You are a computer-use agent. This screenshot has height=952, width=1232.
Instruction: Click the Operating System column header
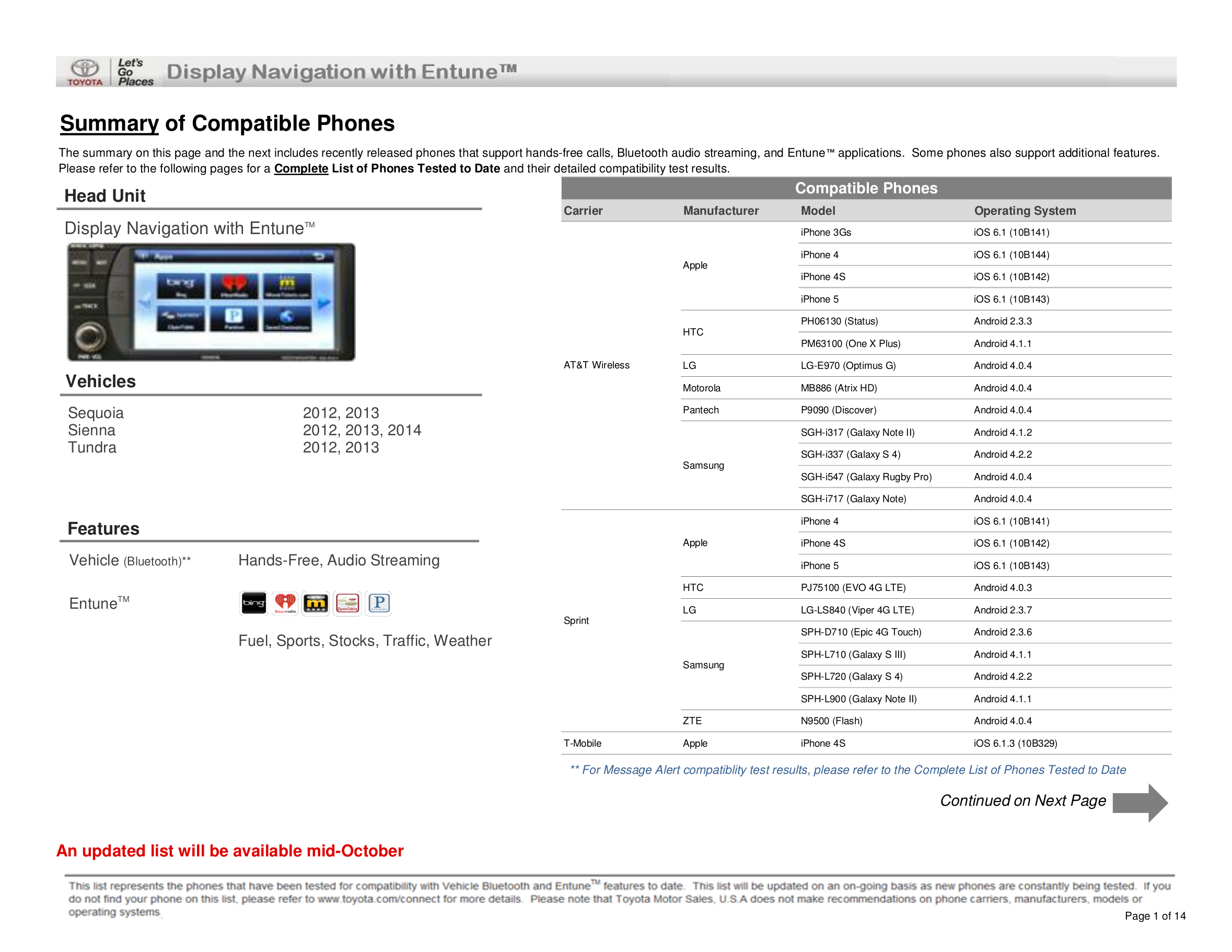coord(1025,211)
